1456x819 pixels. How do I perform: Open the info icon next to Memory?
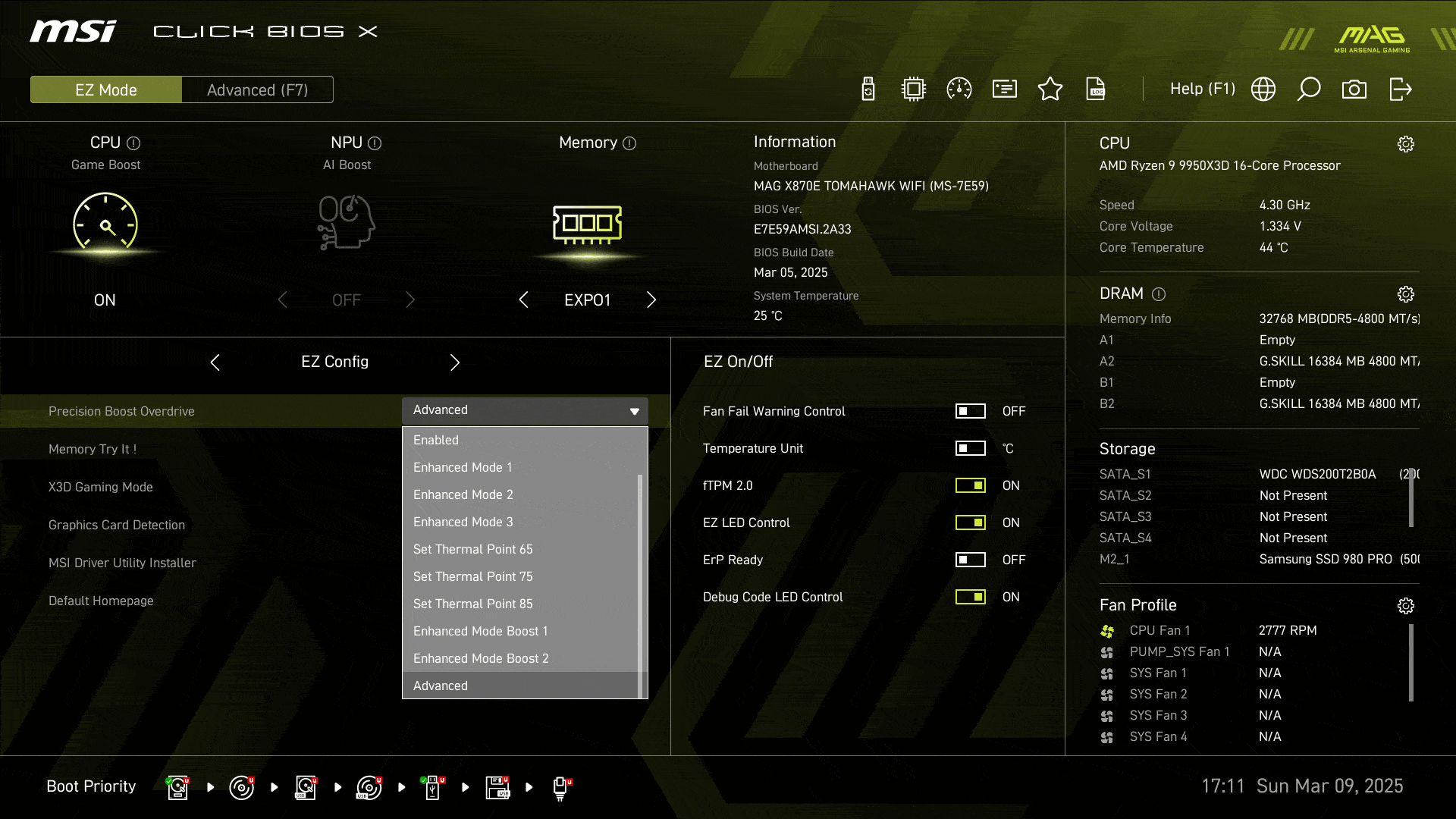629,143
